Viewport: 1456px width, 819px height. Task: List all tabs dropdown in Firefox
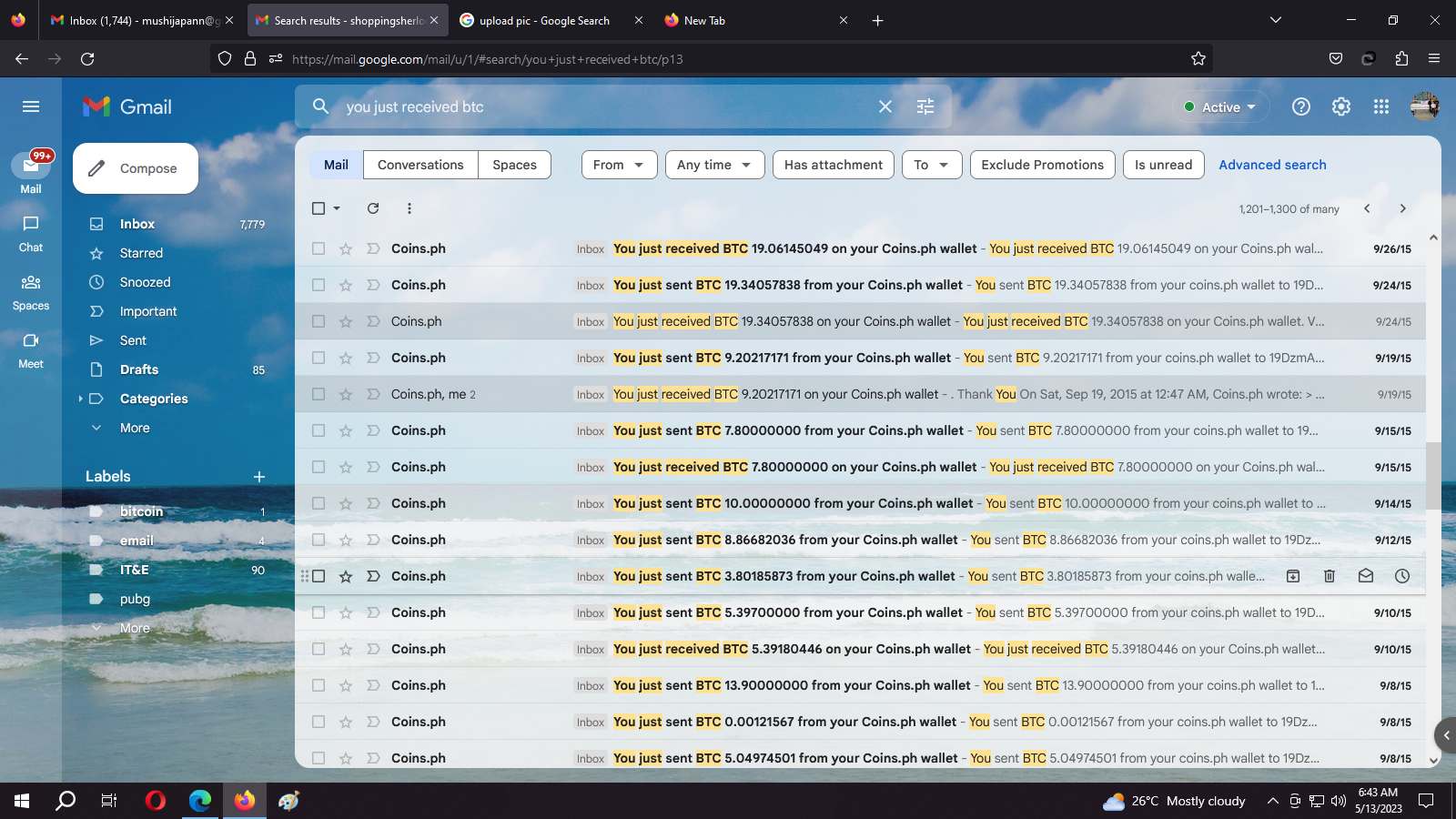click(x=1276, y=20)
